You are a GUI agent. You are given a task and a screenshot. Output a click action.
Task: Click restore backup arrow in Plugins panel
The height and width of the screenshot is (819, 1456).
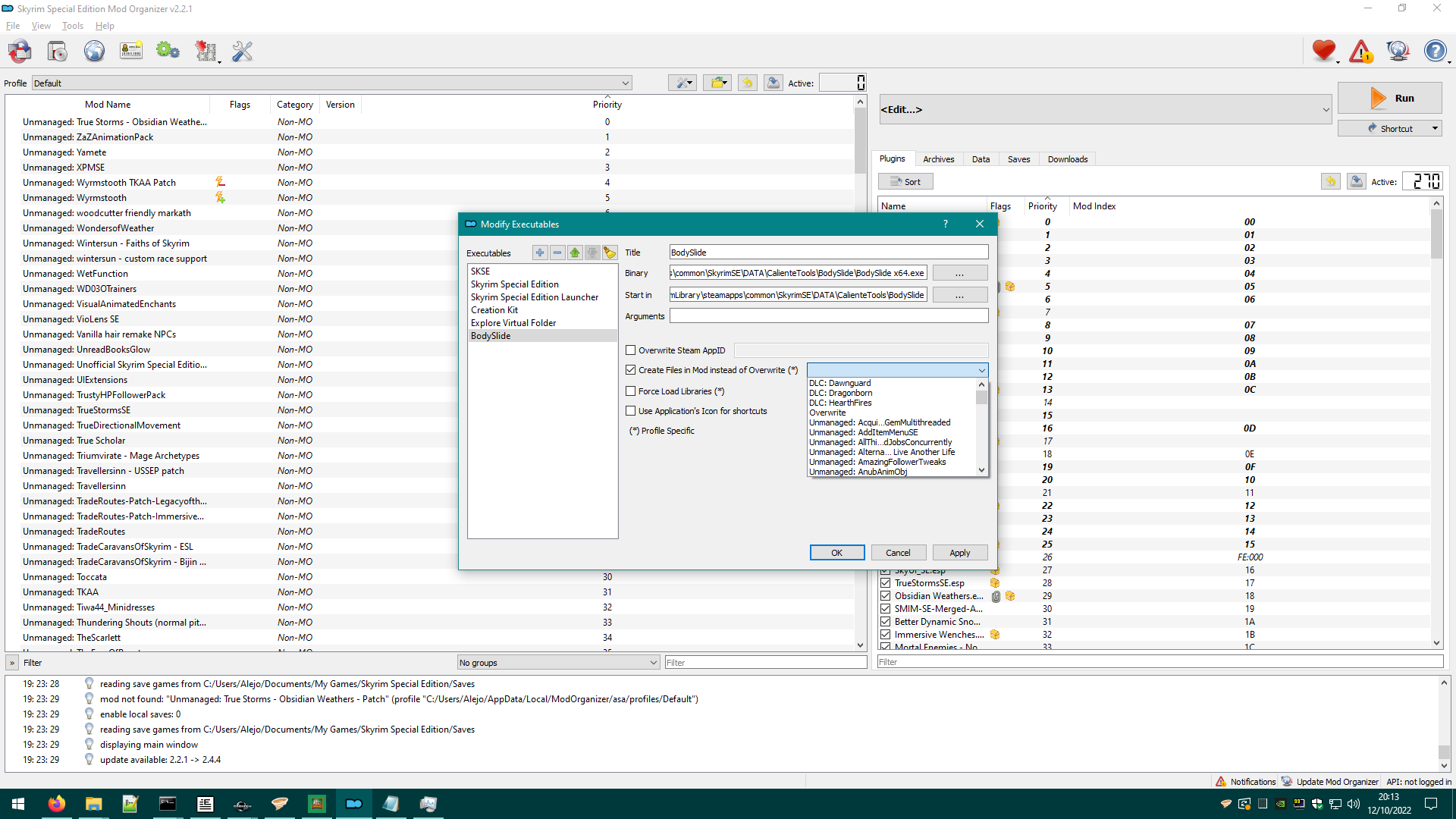click(1331, 181)
